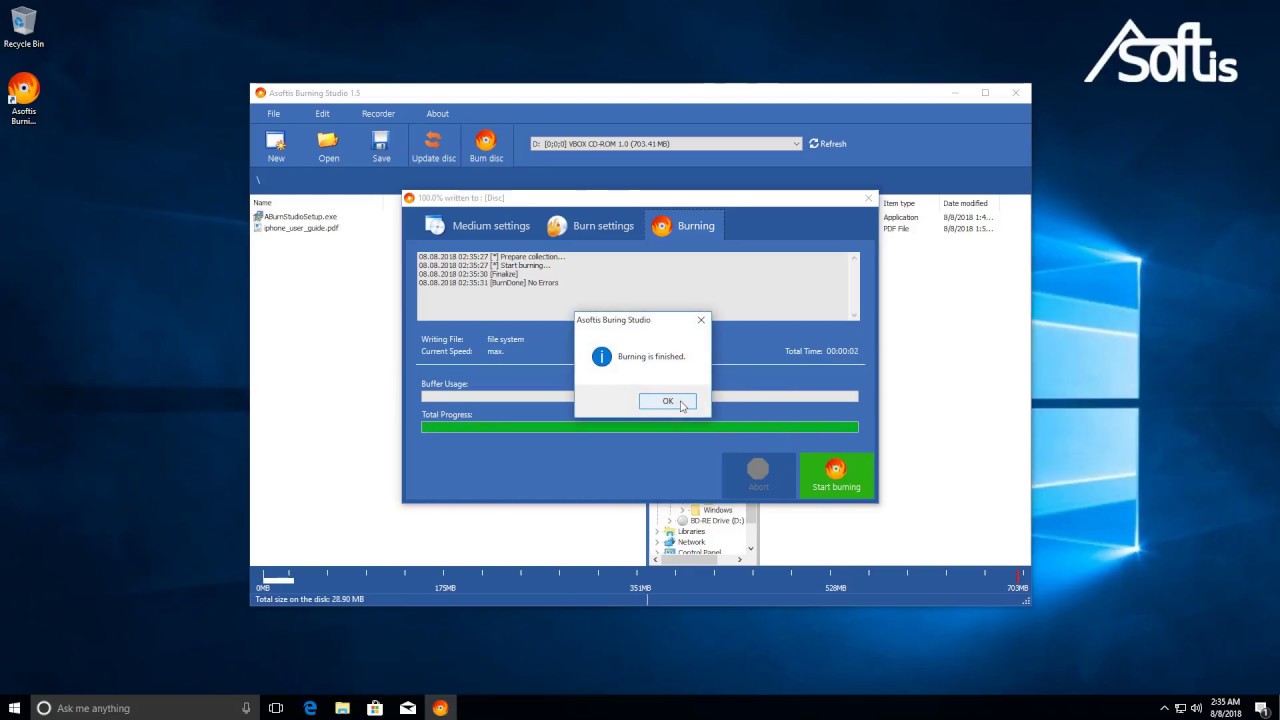Screen dimensions: 1280x720
Task: Click the greyed Abort button
Action: tap(758, 475)
